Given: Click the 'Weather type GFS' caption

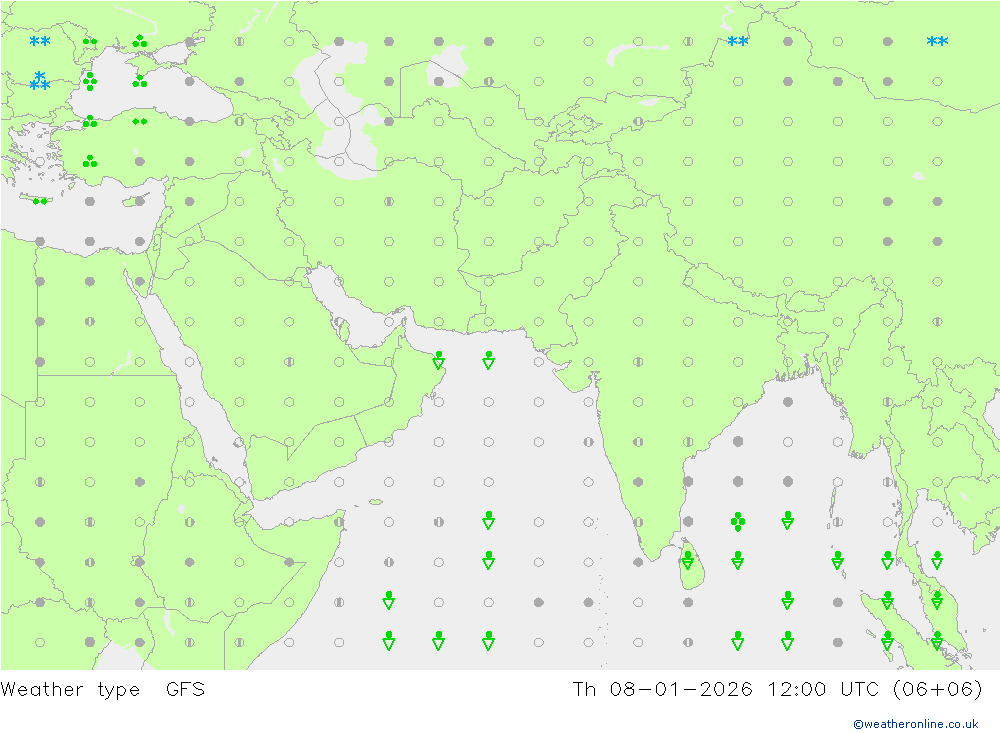Looking at the screenshot, I should pos(103,690).
